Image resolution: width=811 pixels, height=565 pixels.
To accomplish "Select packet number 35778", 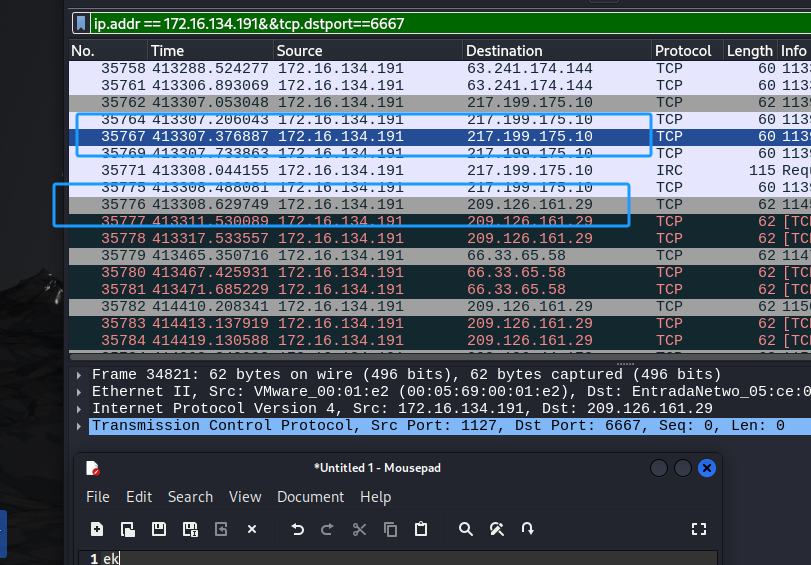I will click(x=440, y=239).
